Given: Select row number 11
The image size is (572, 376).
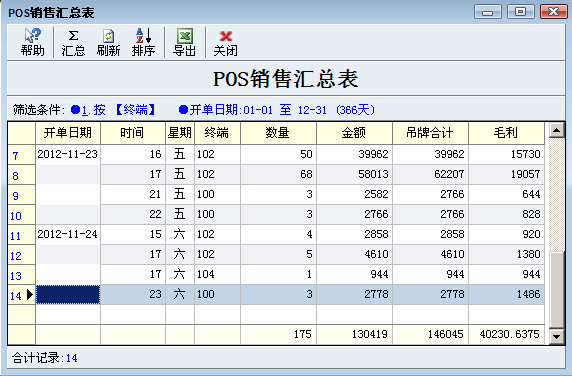Looking at the screenshot, I should tap(22, 235).
